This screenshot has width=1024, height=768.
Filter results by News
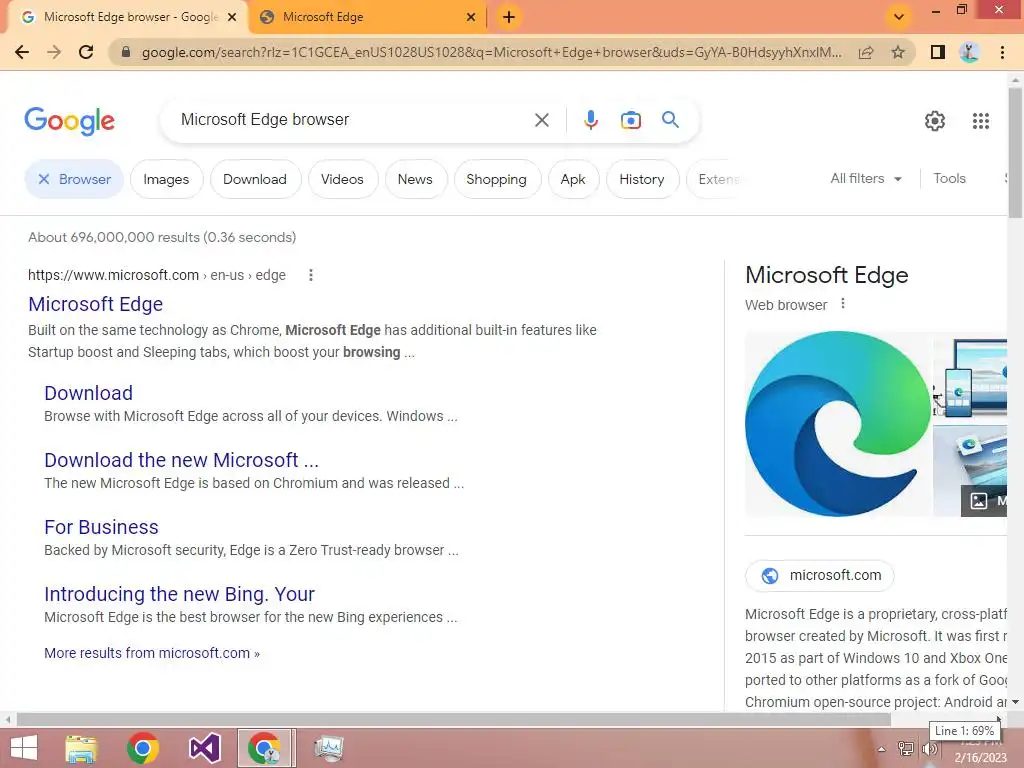click(x=415, y=179)
